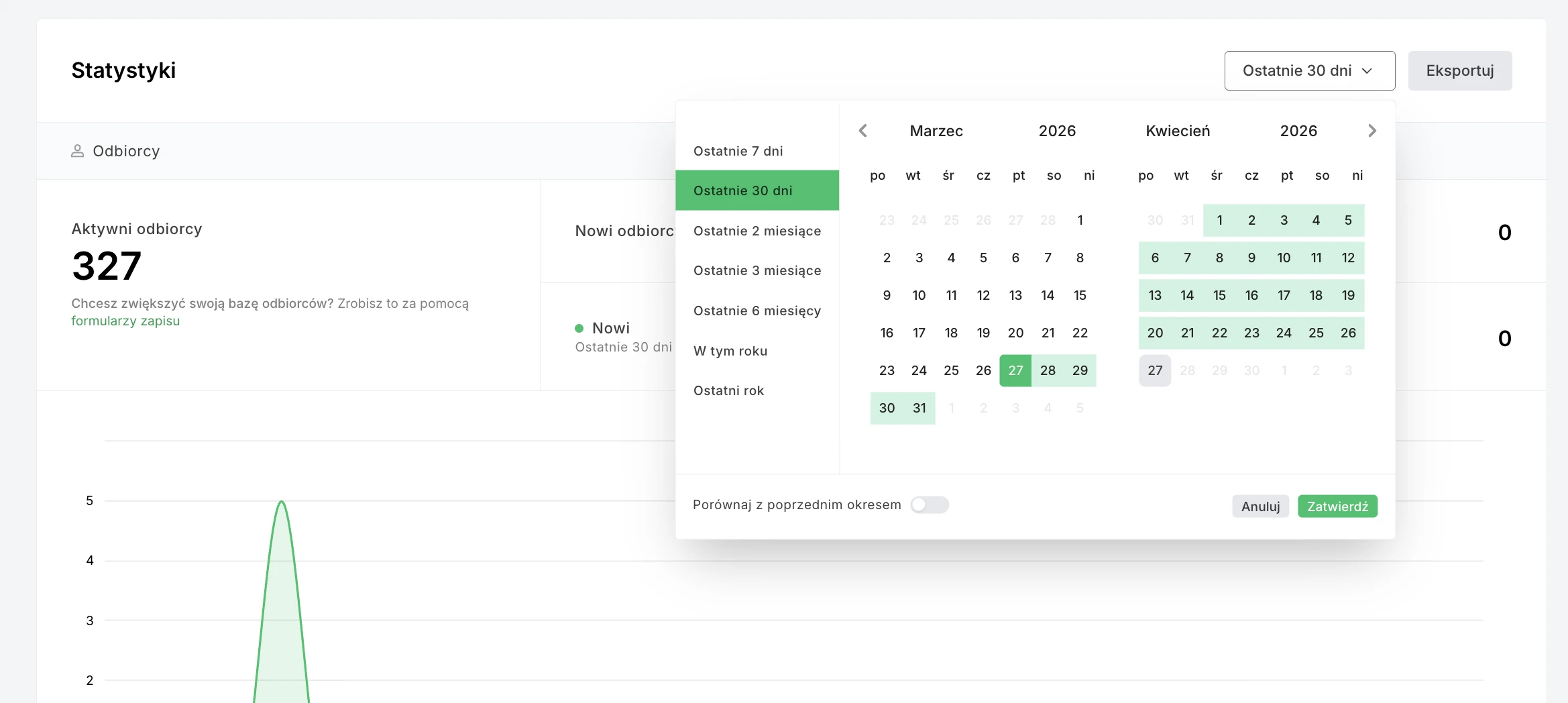Screen dimensions: 1568x703
Task: Pick April 27 in Kwiecień calendar
Action: pyautogui.click(x=1155, y=370)
